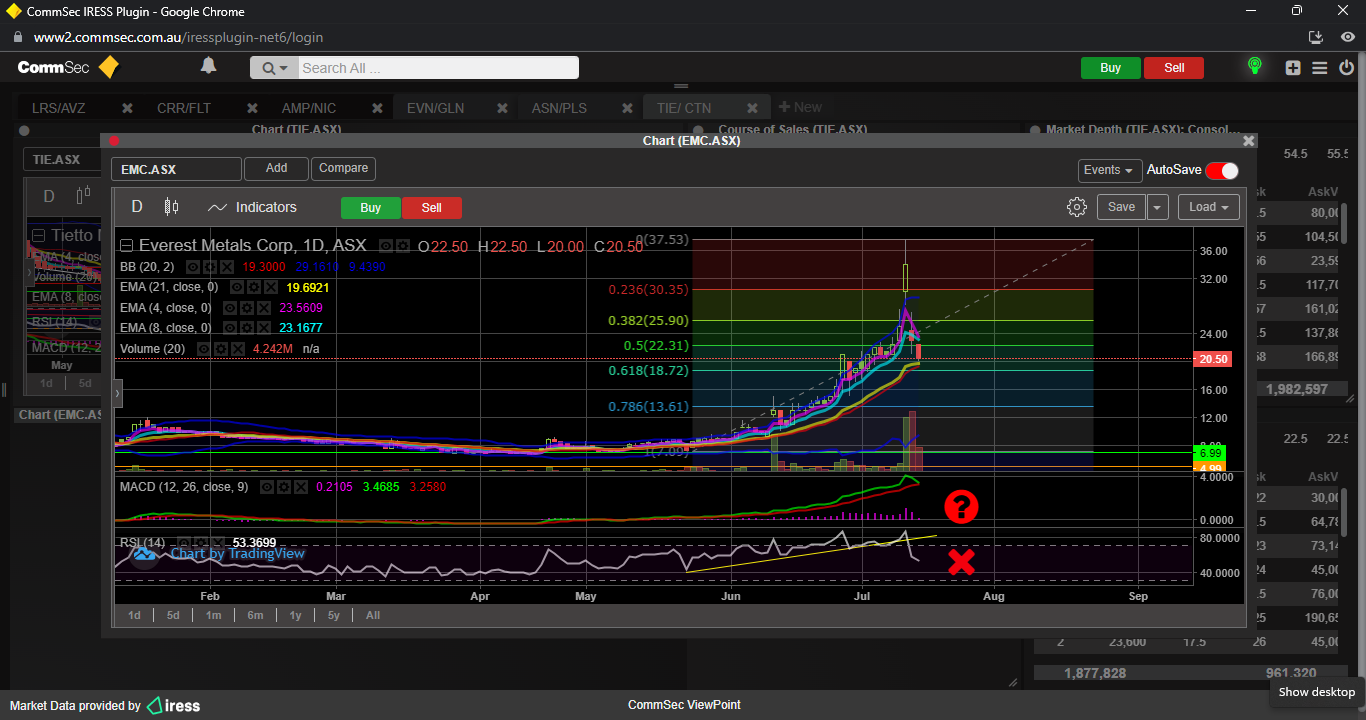
Task: Open the hamburger menu icon
Action: click(x=1320, y=68)
